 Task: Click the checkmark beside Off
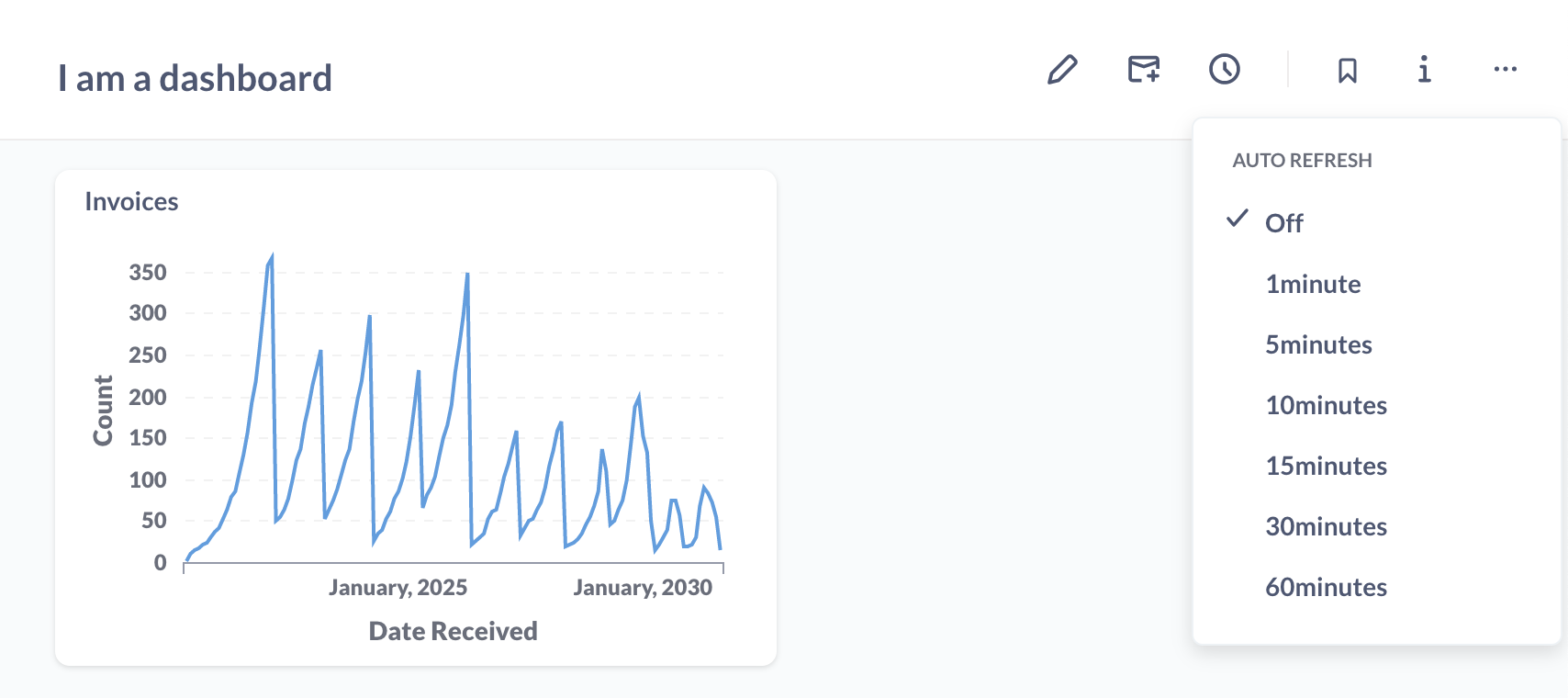click(1238, 220)
